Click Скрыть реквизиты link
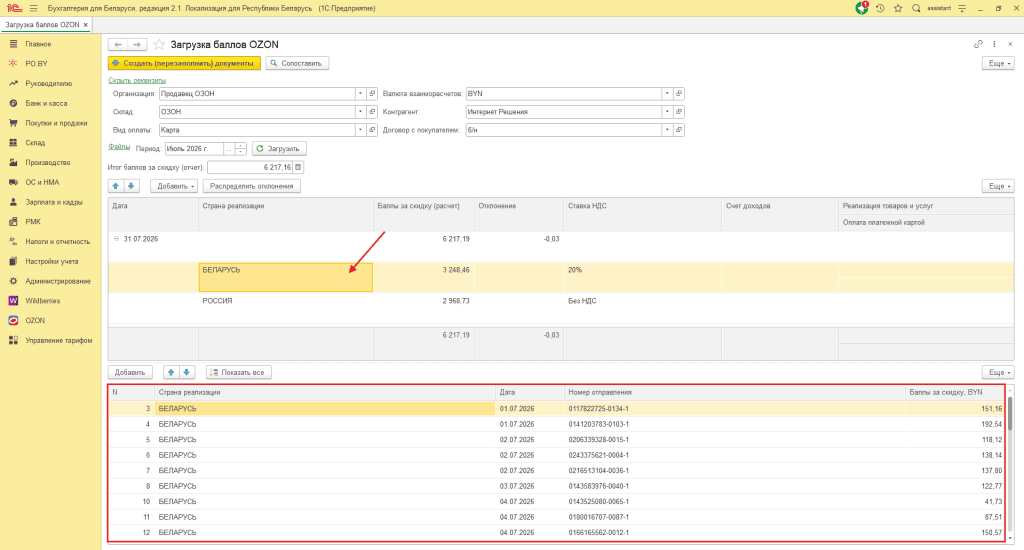The height and width of the screenshot is (550, 1024). 137,80
